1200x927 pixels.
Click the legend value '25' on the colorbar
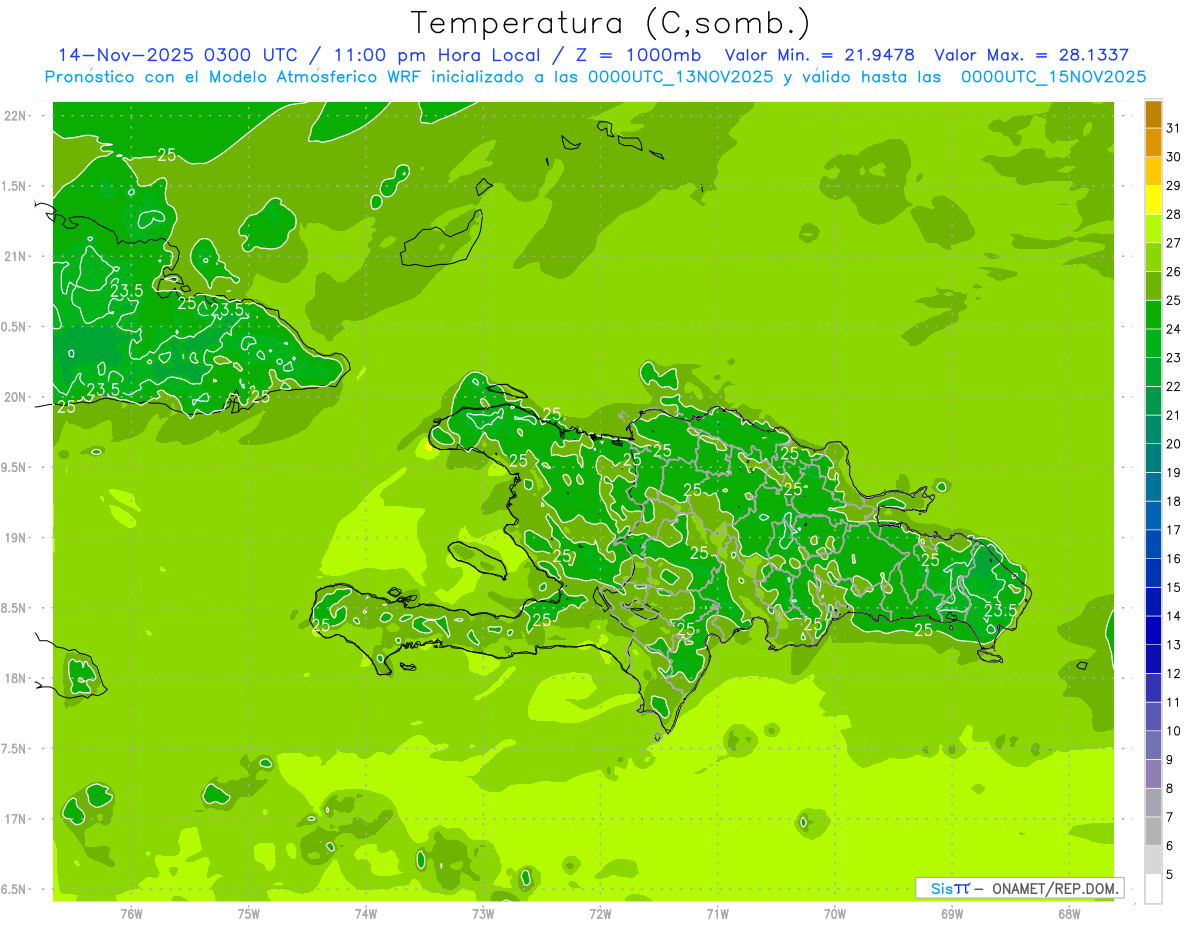(x=1174, y=300)
